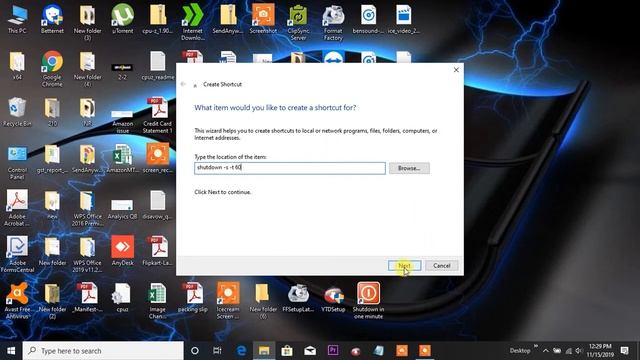Open Mail app from taskbar

click(x=310, y=351)
